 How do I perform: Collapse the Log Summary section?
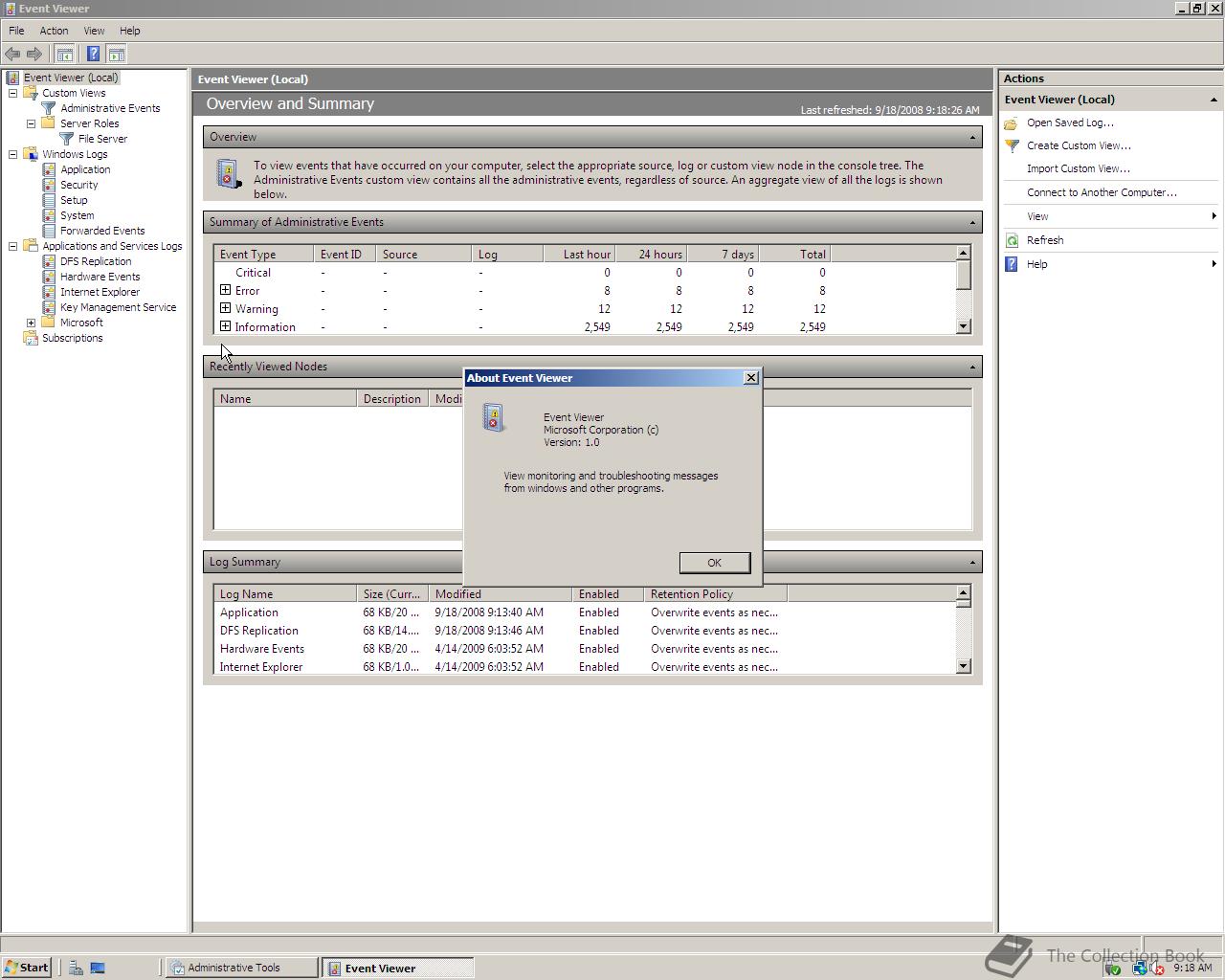pos(972,562)
